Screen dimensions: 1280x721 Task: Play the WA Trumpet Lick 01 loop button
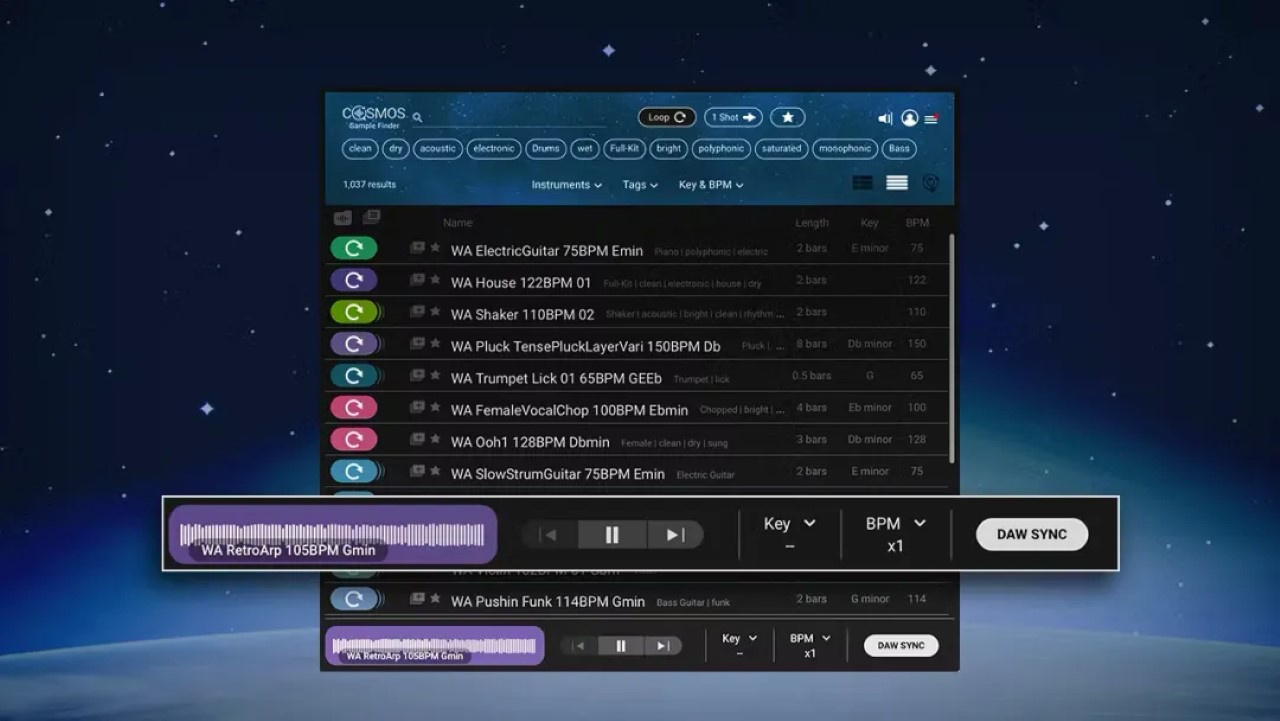[x=354, y=376]
